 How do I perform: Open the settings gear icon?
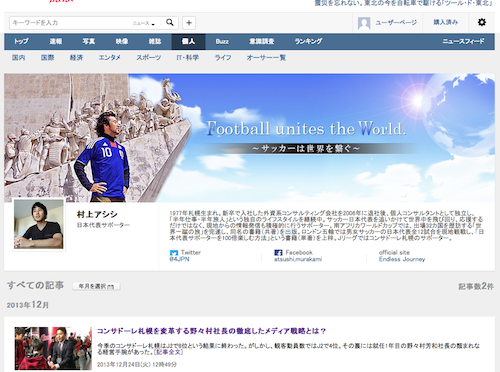point(482,22)
